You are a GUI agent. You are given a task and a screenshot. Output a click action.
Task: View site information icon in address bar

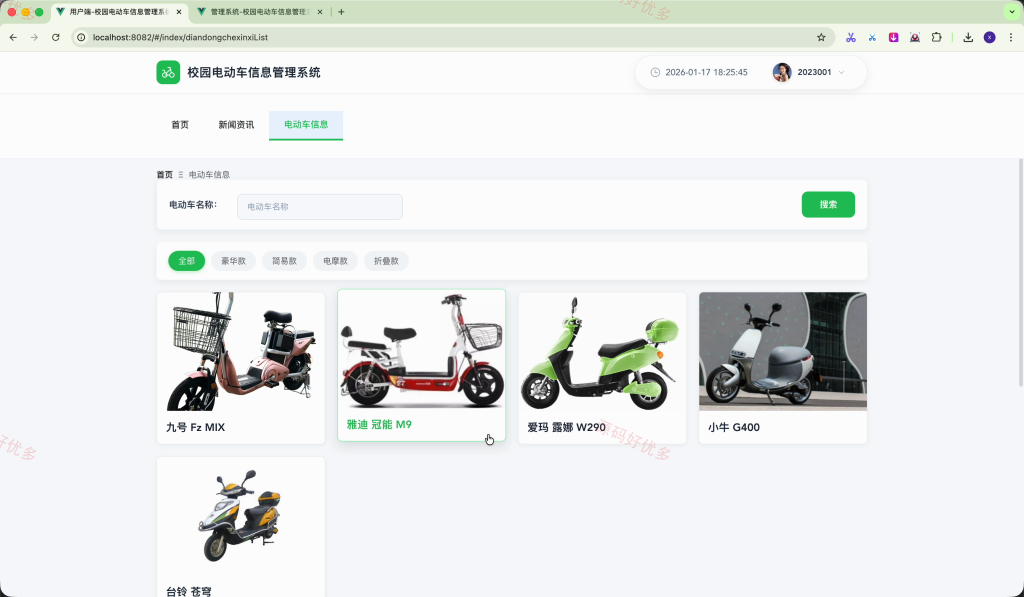[81, 37]
